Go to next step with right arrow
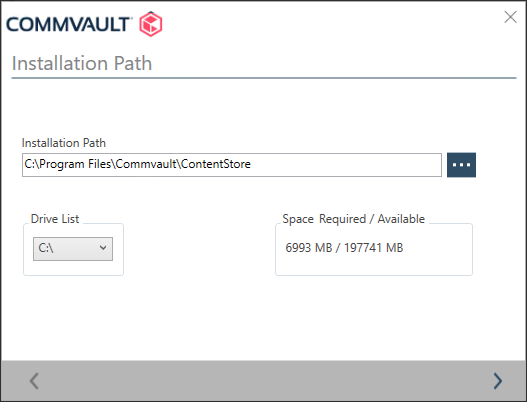527x402 pixels. (x=498, y=381)
